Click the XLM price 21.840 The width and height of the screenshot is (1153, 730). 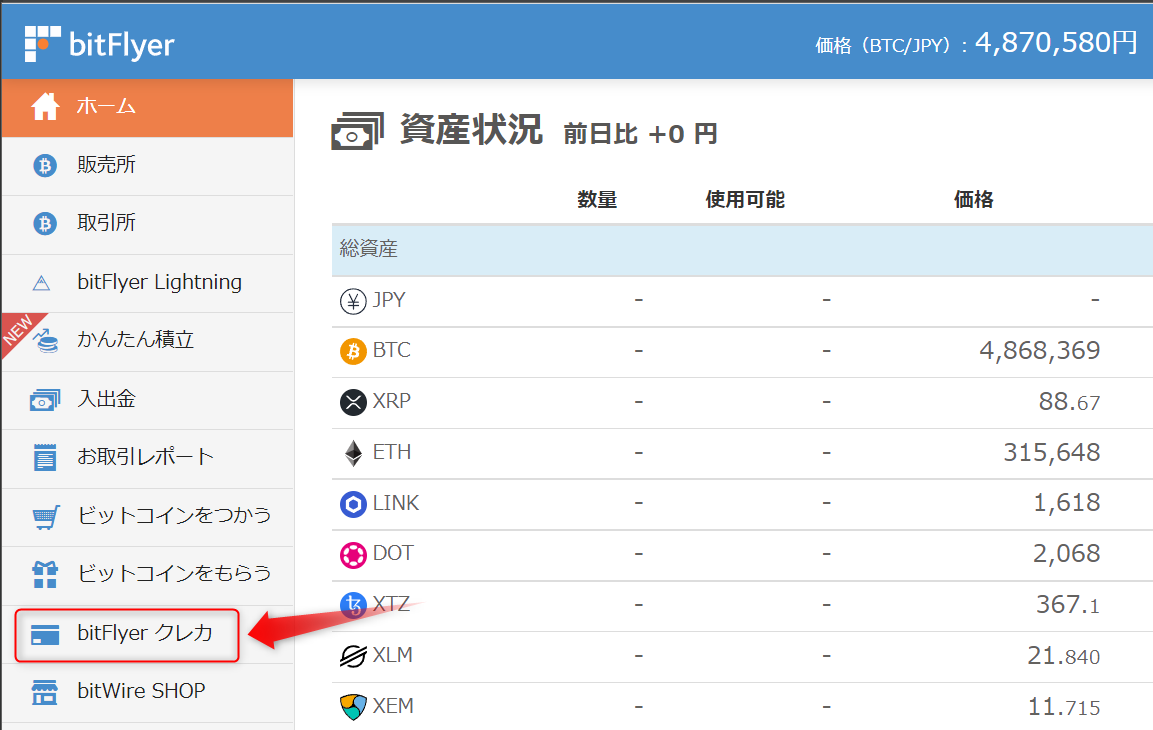1063,655
